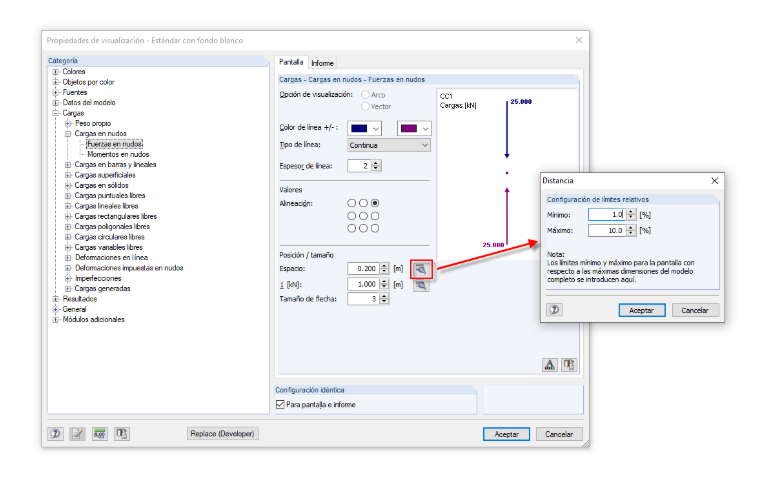
Task: Expand Cargas en barras y lineales
Action: click(68, 165)
